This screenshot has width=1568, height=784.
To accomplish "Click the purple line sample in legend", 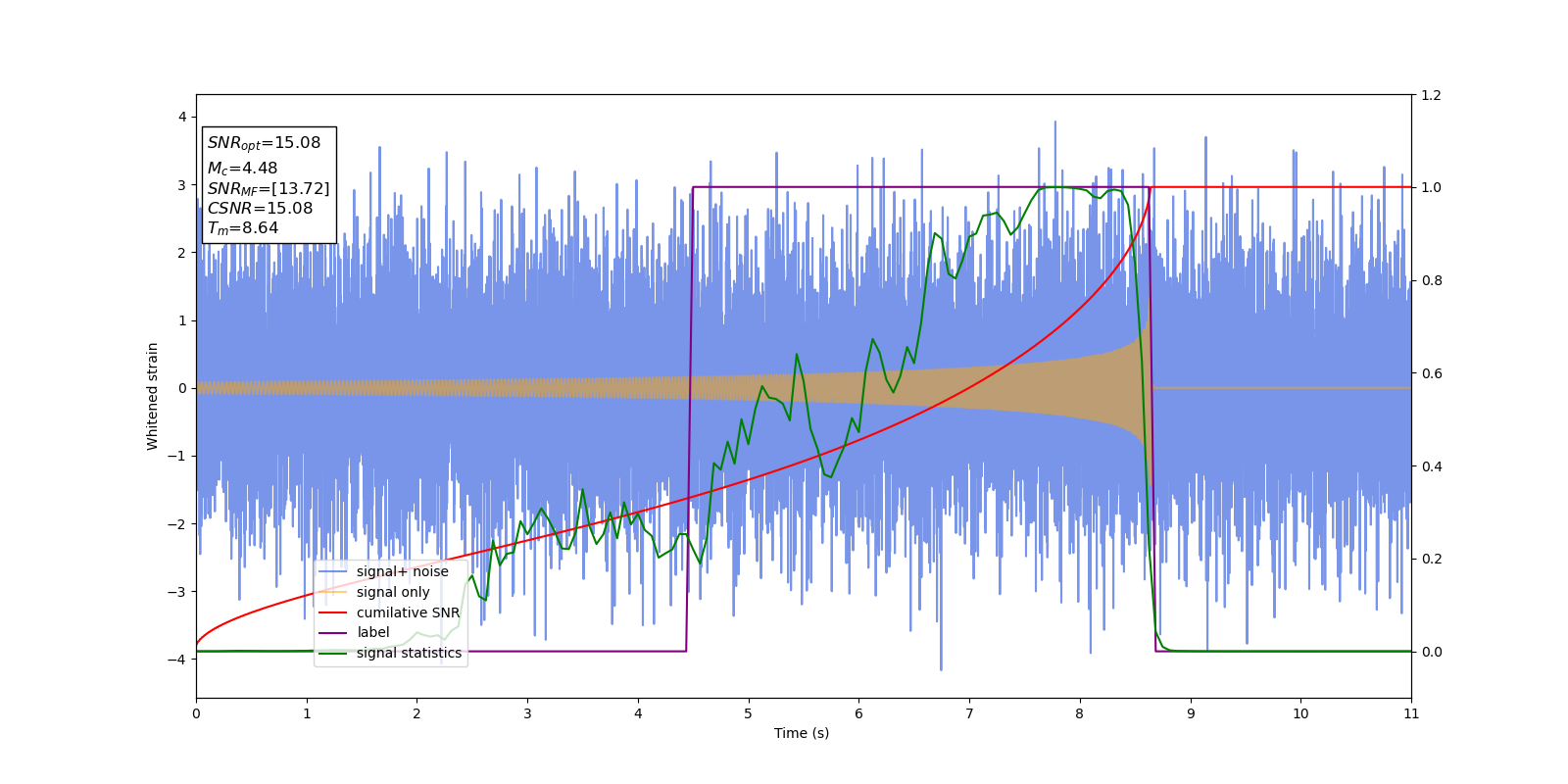I will 333,632.
